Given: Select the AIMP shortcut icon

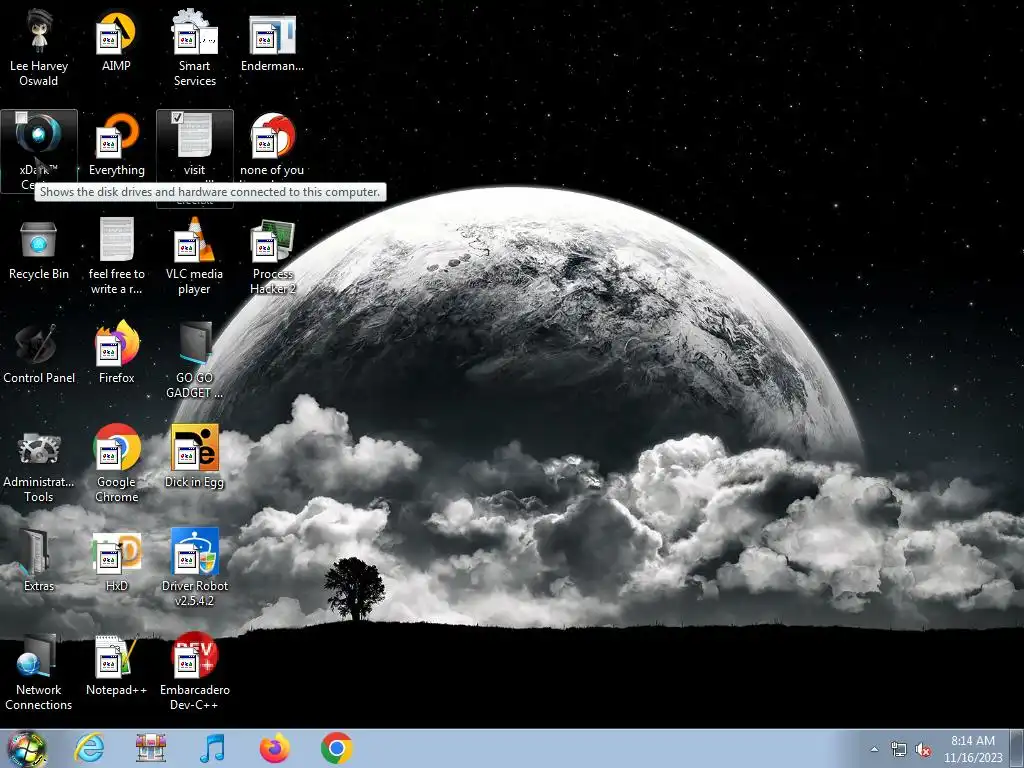Looking at the screenshot, I should click(116, 42).
